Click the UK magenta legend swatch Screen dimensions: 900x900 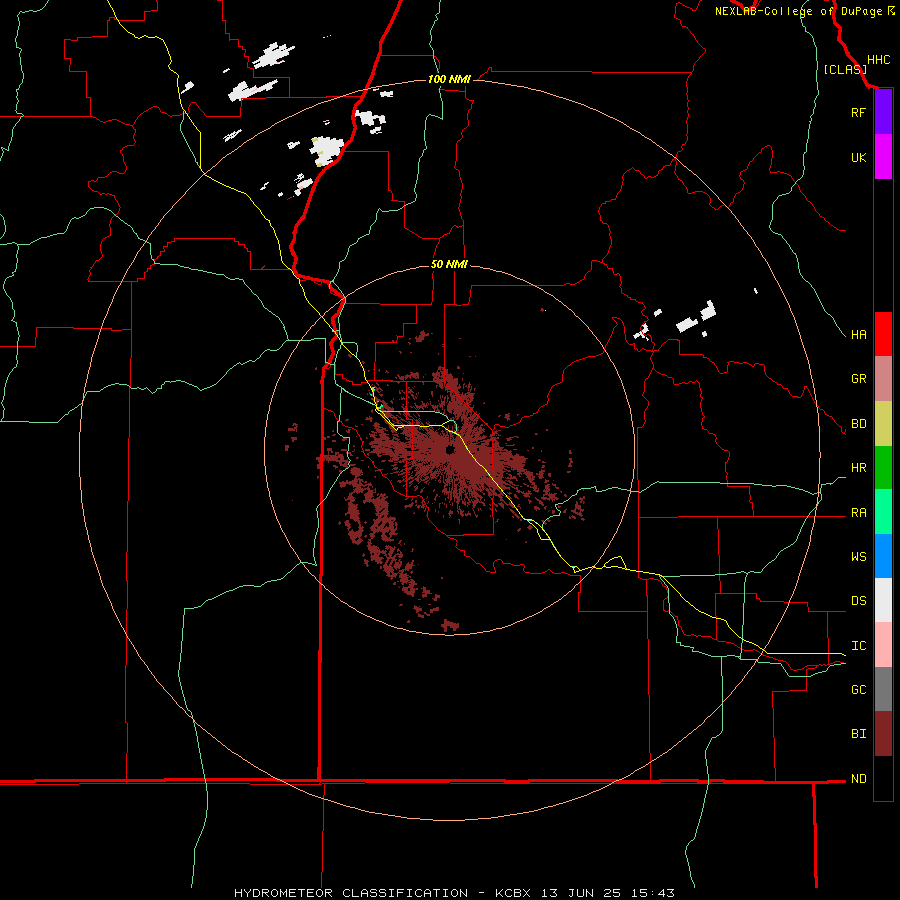point(883,157)
